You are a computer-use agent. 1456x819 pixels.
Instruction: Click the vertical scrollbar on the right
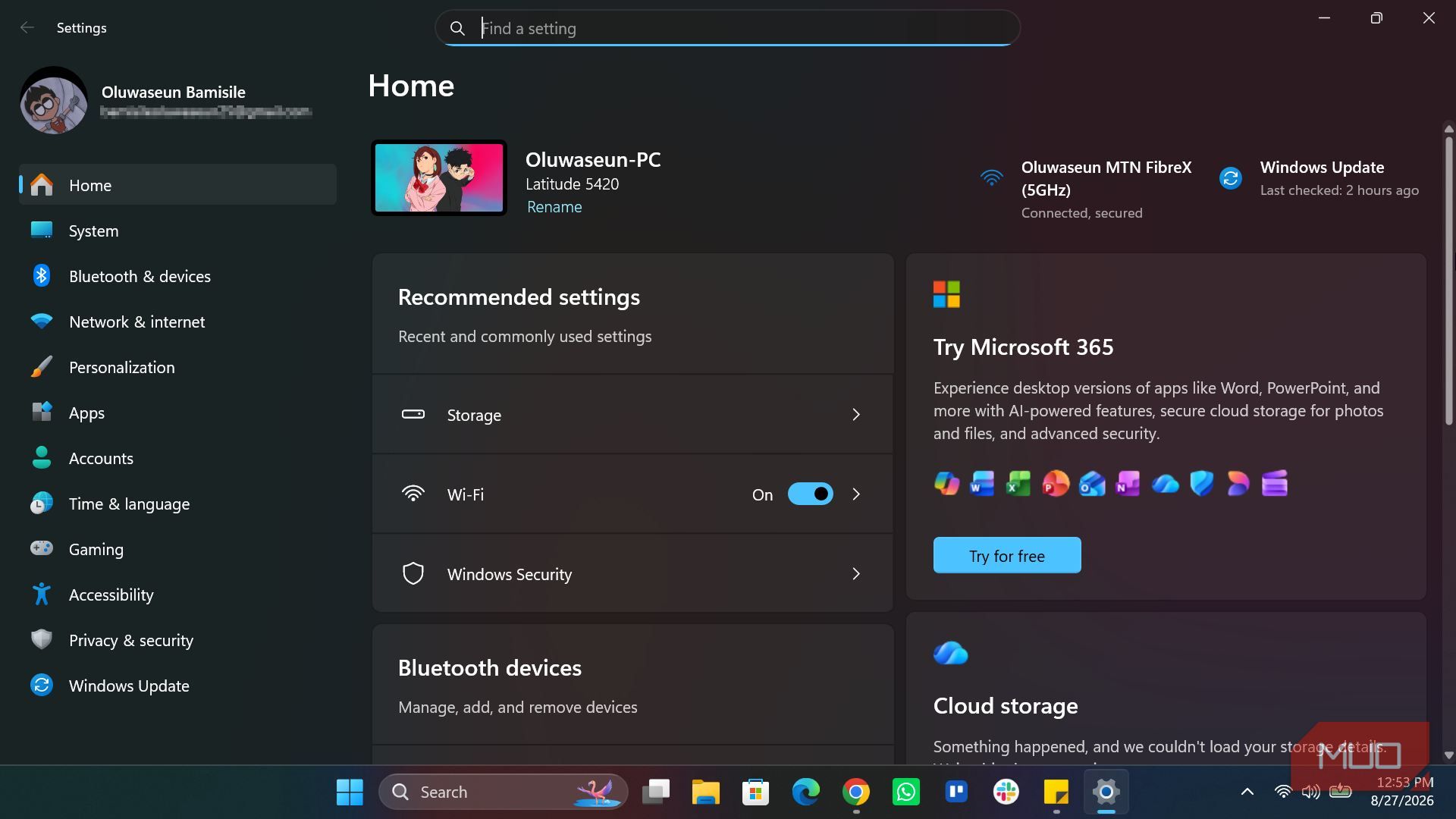[x=1448, y=281]
